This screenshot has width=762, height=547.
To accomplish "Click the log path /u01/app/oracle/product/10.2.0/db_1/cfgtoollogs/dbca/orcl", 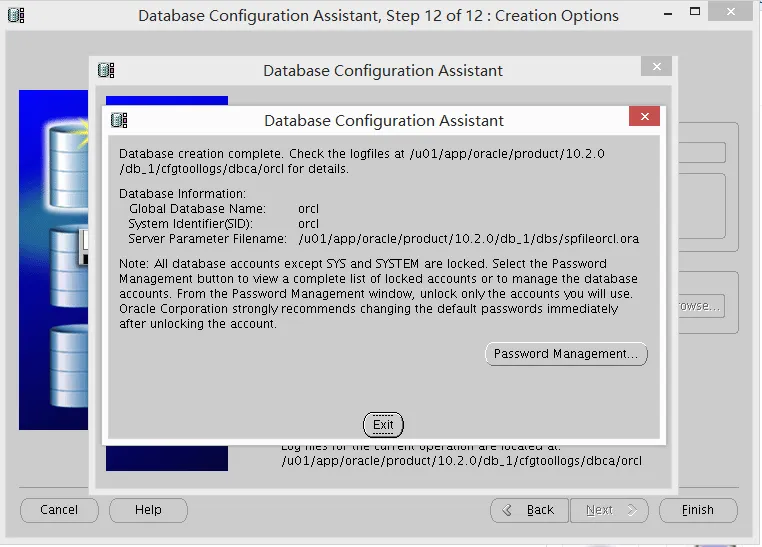I will tap(462, 461).
